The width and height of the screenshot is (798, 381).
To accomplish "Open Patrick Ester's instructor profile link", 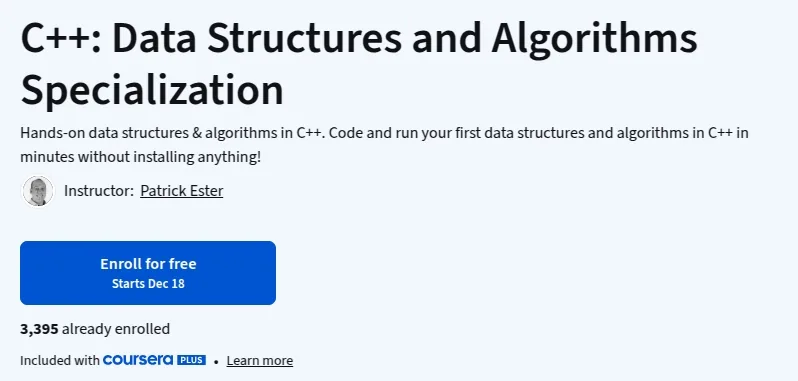I will pyautogui.click(x=182, y=191).
